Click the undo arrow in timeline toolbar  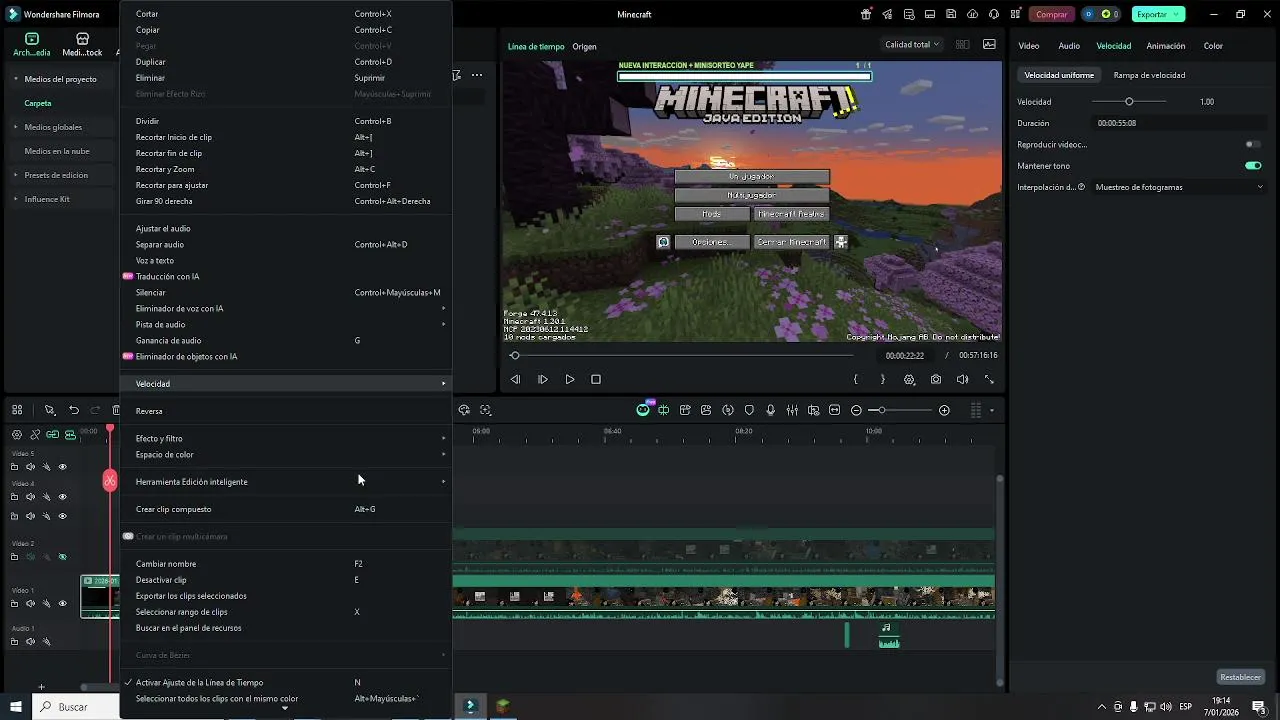pyautogui.click(x=74, y=410)
